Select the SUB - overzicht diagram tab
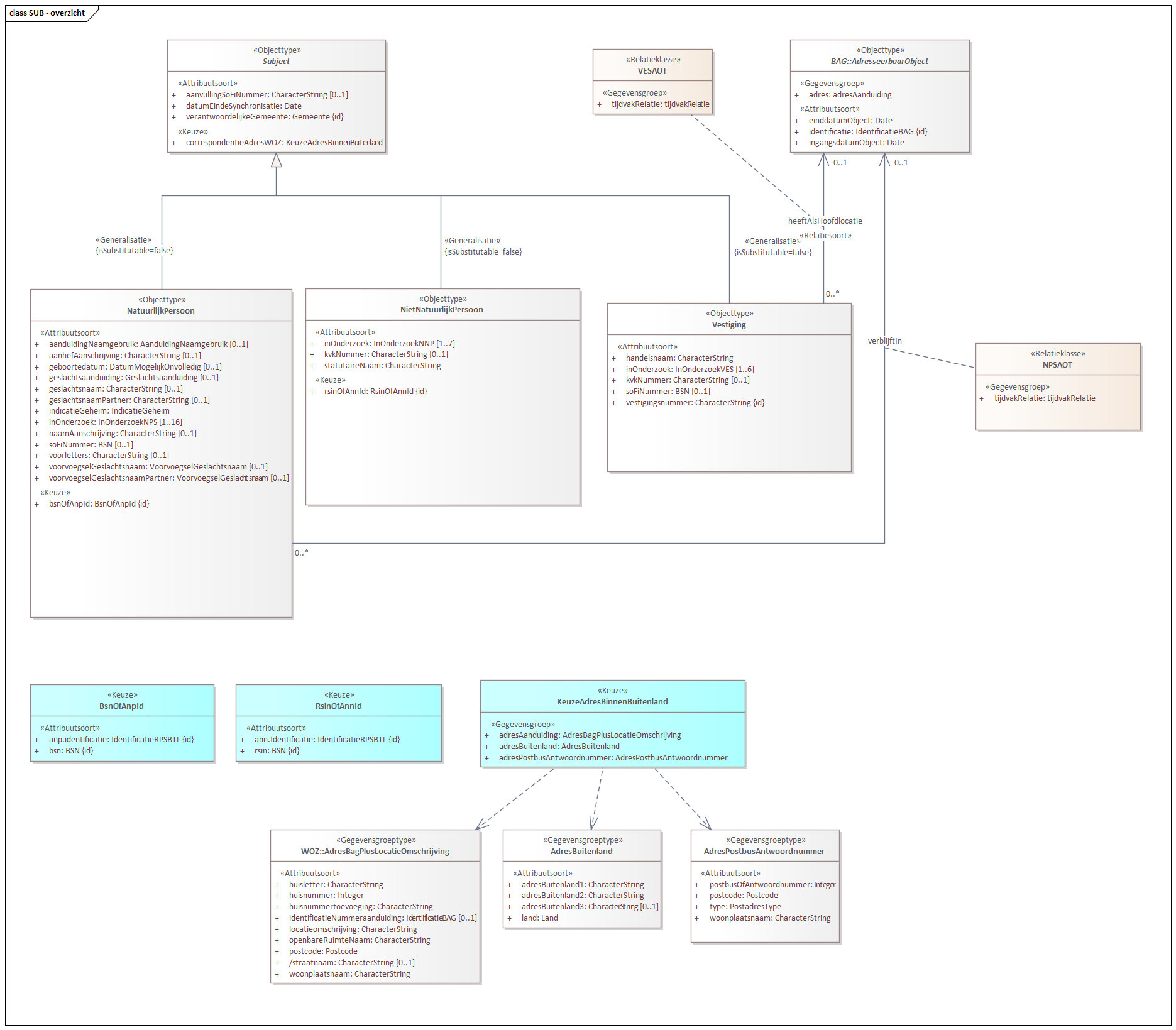Screen dimensions: 1176x1030 coord(47,11)
